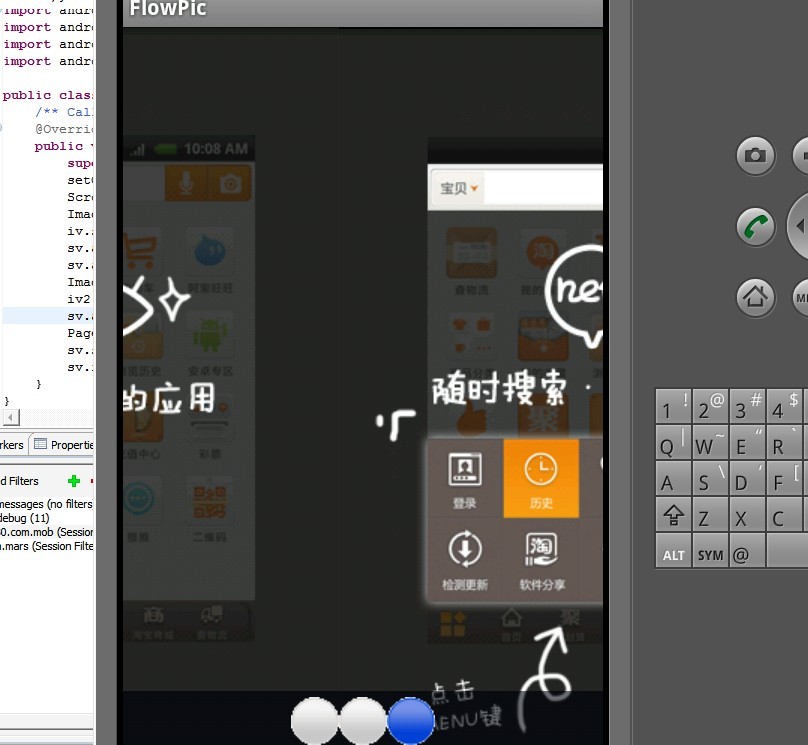Click keyboard key W
808x745 pixels.
click(x=711, y=442)
